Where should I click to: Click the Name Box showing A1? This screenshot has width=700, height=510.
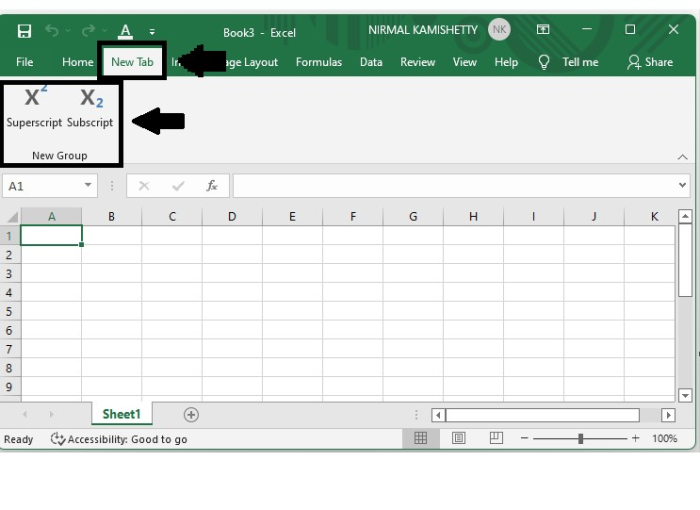coord(42,186)
